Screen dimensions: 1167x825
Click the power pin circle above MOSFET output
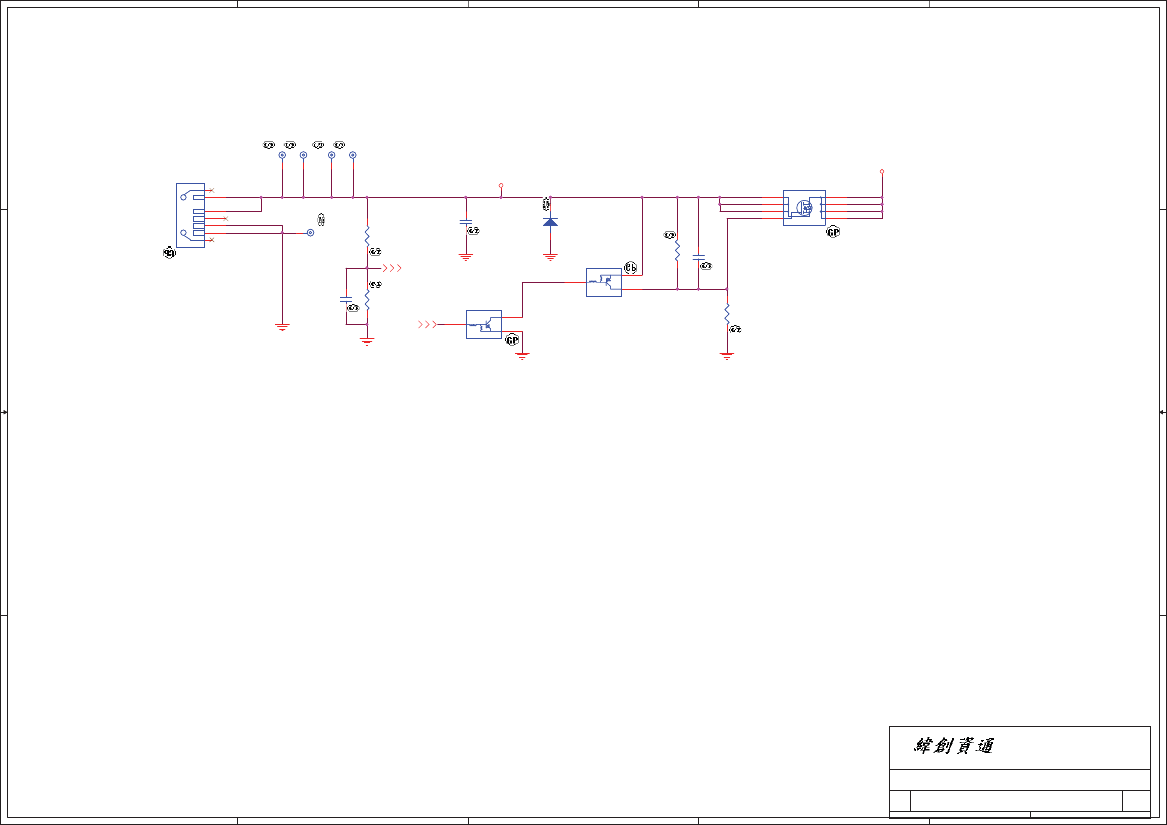click(x=882, y=171)
